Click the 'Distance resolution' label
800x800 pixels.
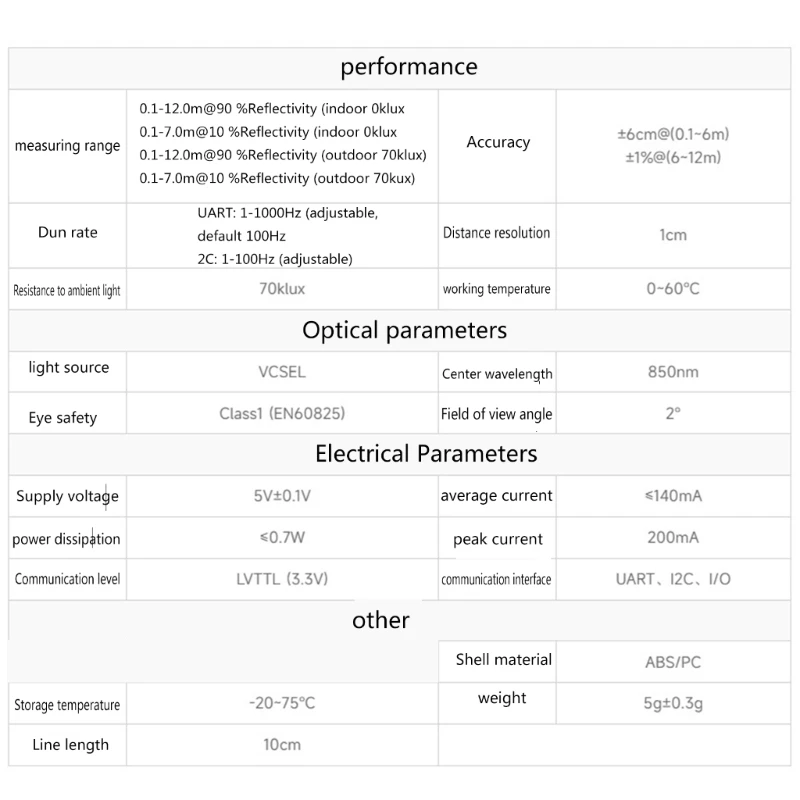coord(496,233)
